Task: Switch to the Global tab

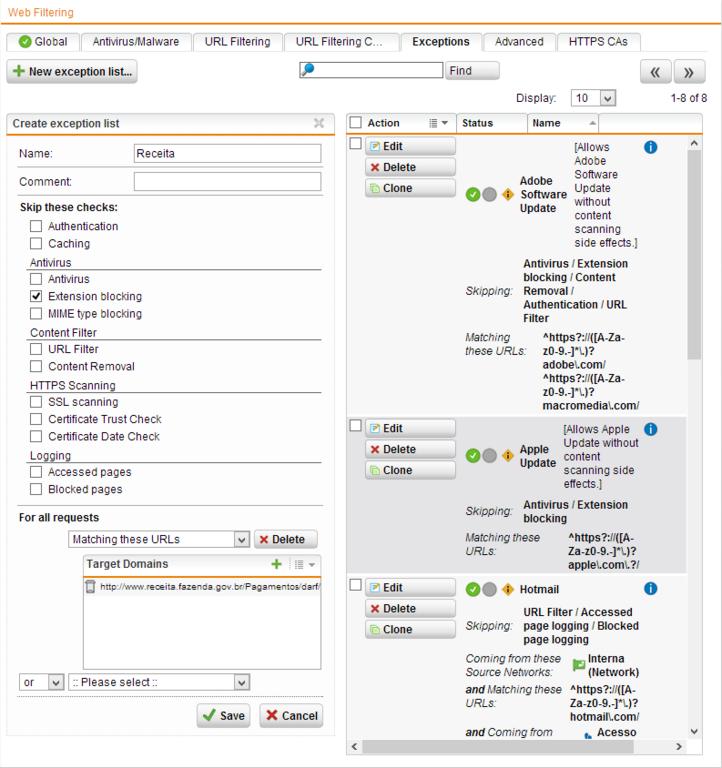Action: [43, 42]
